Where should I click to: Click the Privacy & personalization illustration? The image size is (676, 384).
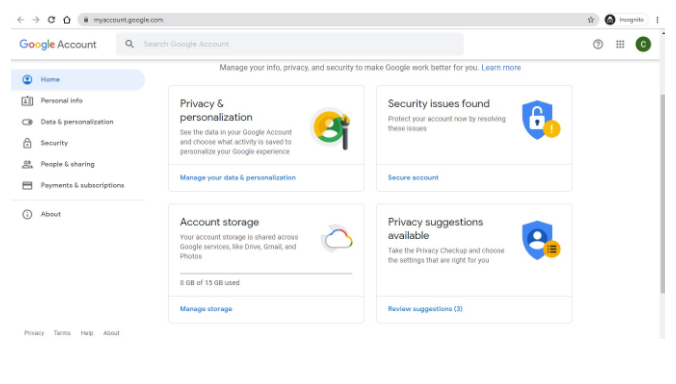point(330,128)
